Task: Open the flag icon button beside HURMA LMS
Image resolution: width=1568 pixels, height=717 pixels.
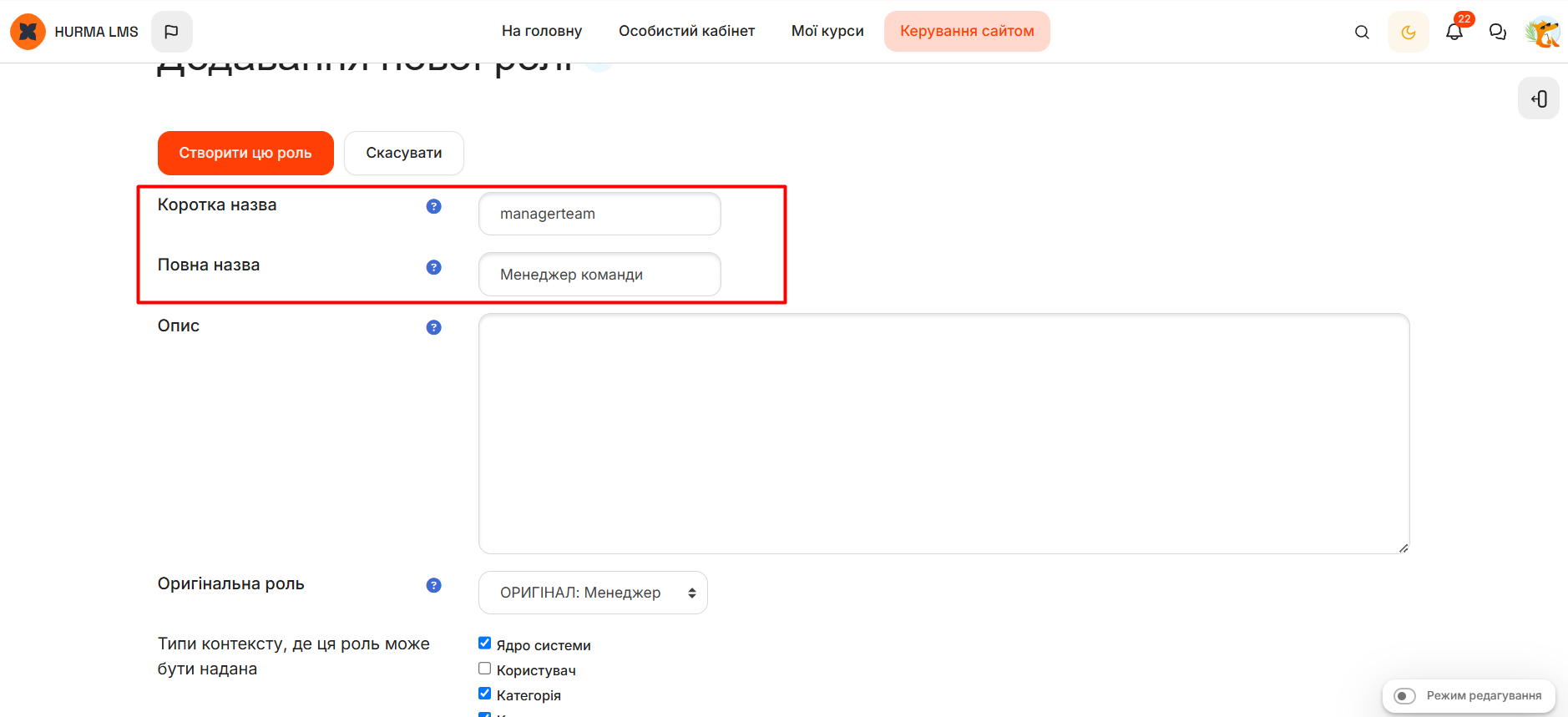Action: click(x=172, y=32)
